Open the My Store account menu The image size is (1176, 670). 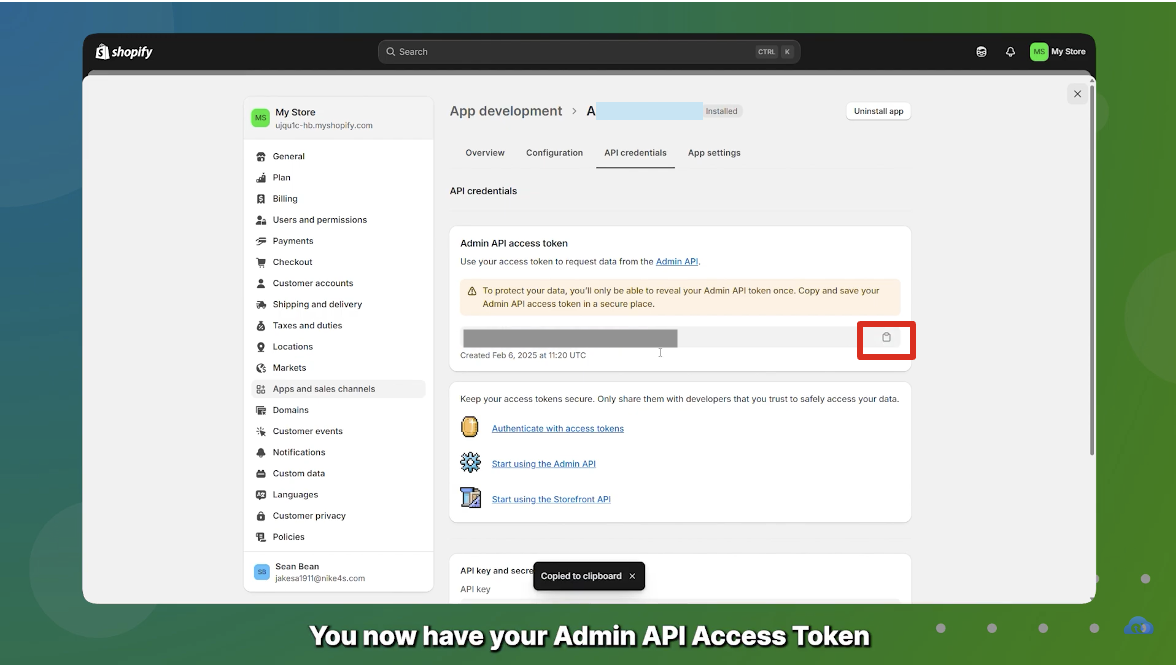coord(1058,52)
